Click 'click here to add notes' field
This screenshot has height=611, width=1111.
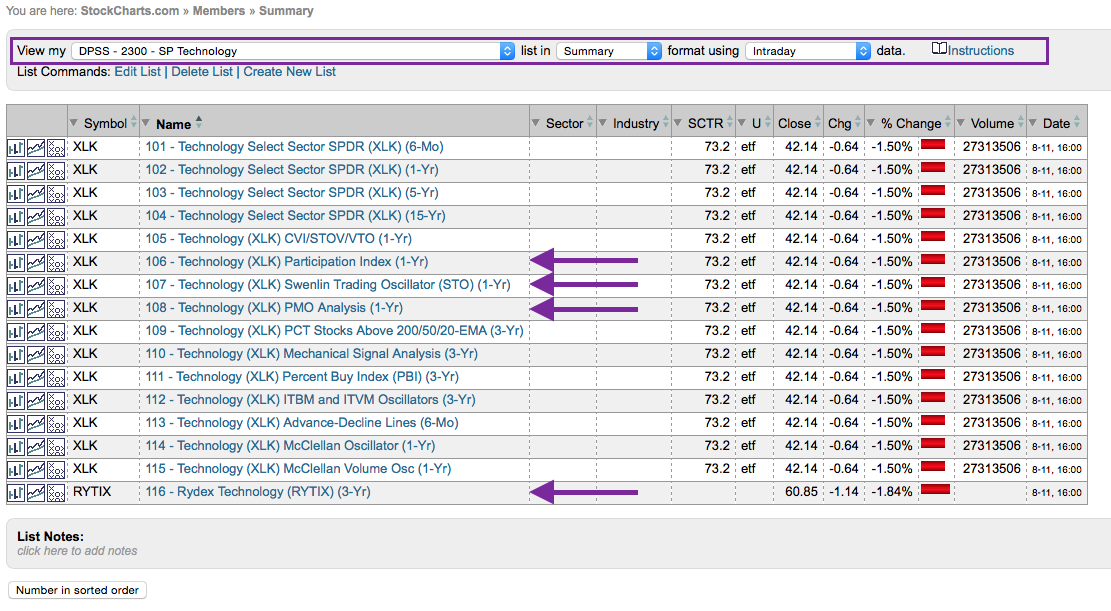click(77, 551)
